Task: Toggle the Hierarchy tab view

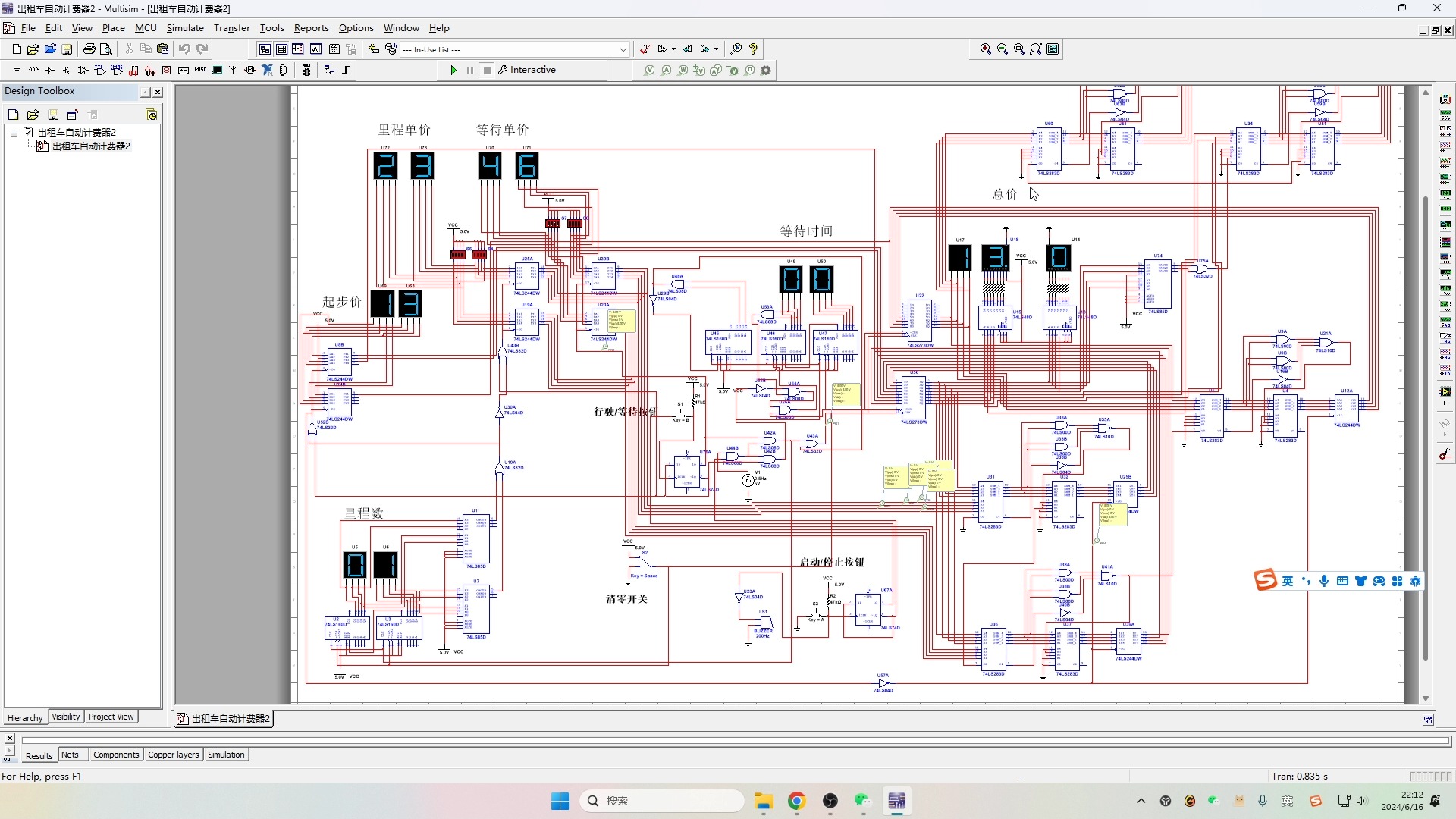Action: [25, 716]
